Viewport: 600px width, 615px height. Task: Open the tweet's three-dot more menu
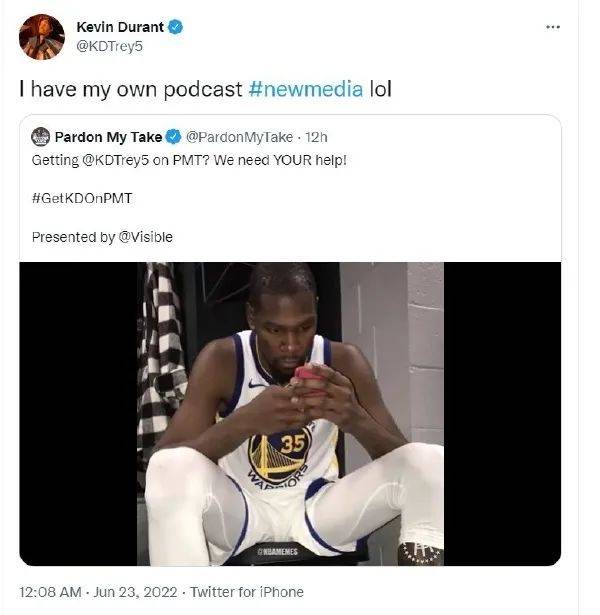[552, 27]
